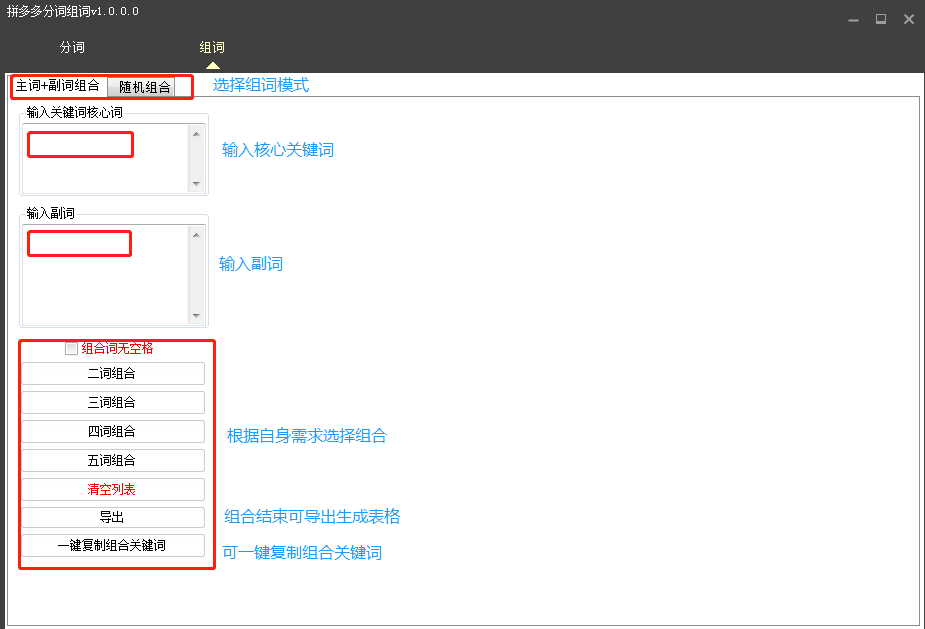Switch to the 组词 tab
Viewport: 925px width, 629px height.
(211, 46)
